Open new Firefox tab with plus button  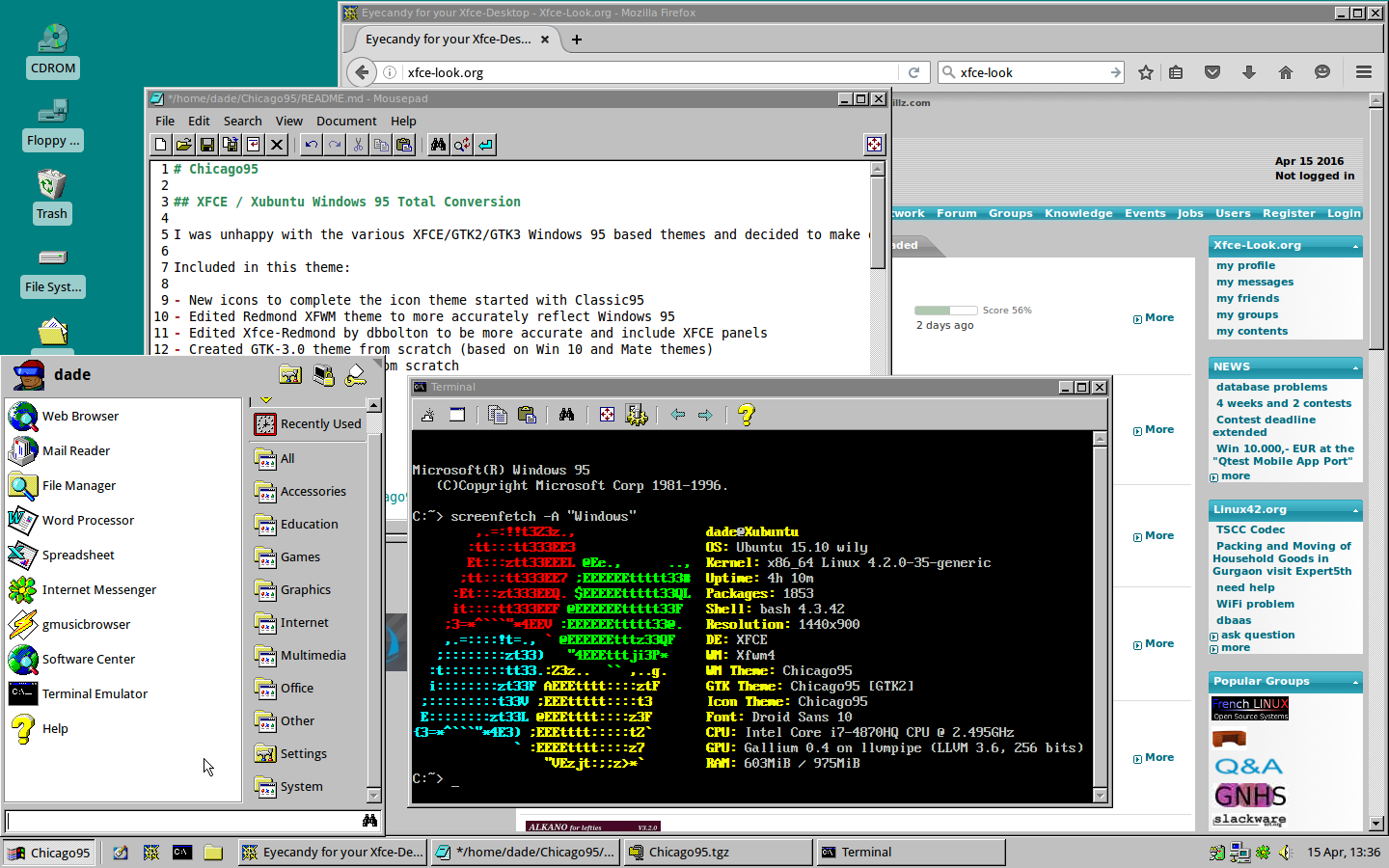[x=577, y=40]
